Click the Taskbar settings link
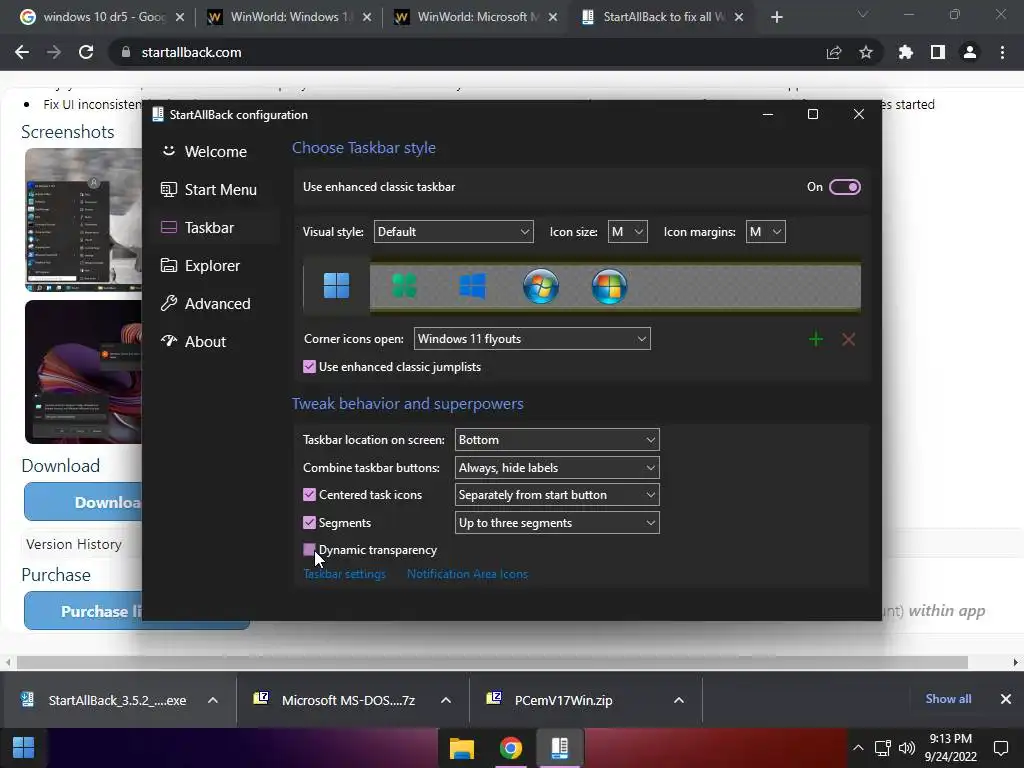Image resolution: width=1024 pixels, height=768 pixels. click(x=344, y=574)
